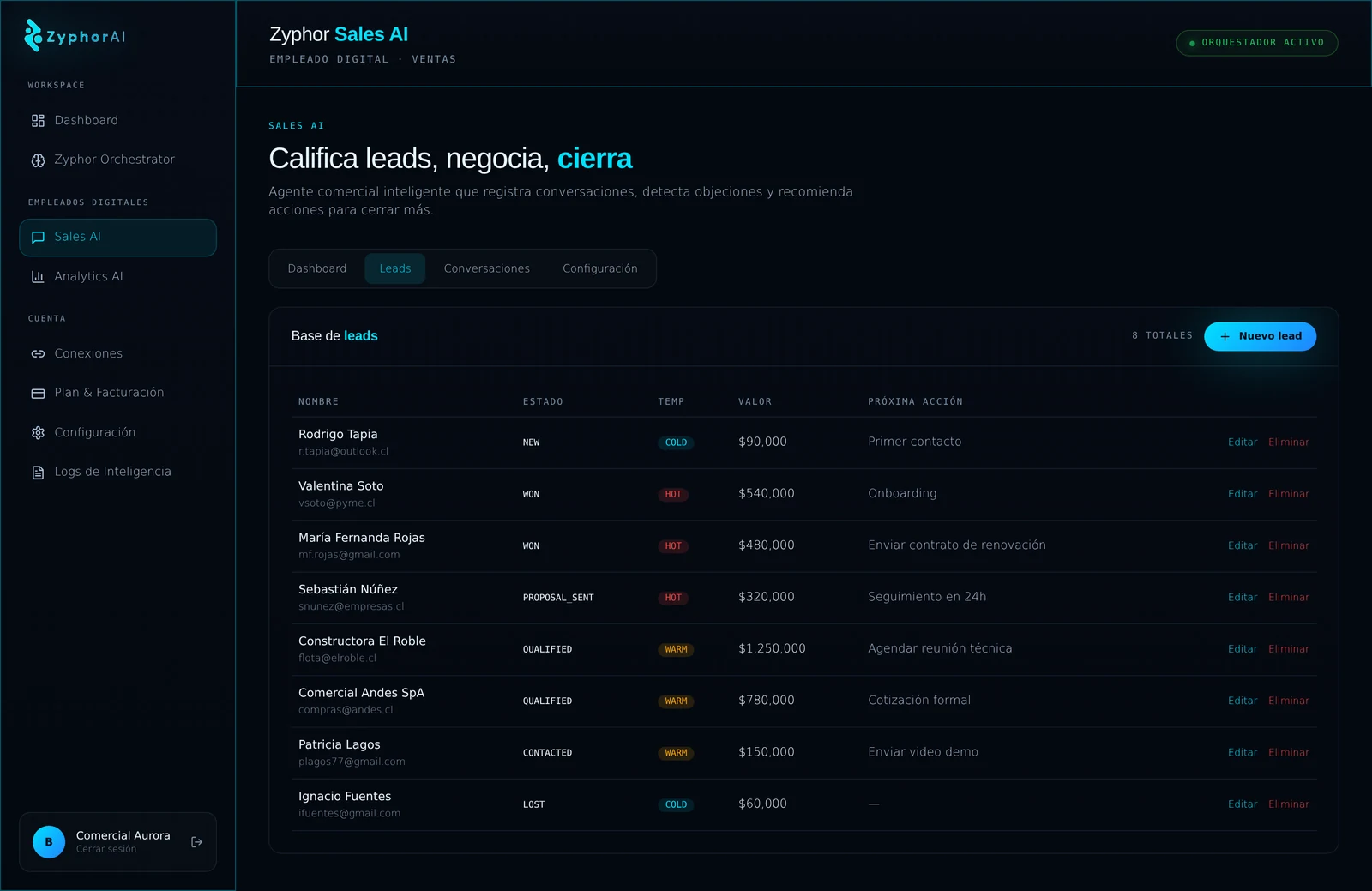Edit the Patricia Lagos lead
Viewport: 1372px width, 891px height.
(x=1243, y=753)
